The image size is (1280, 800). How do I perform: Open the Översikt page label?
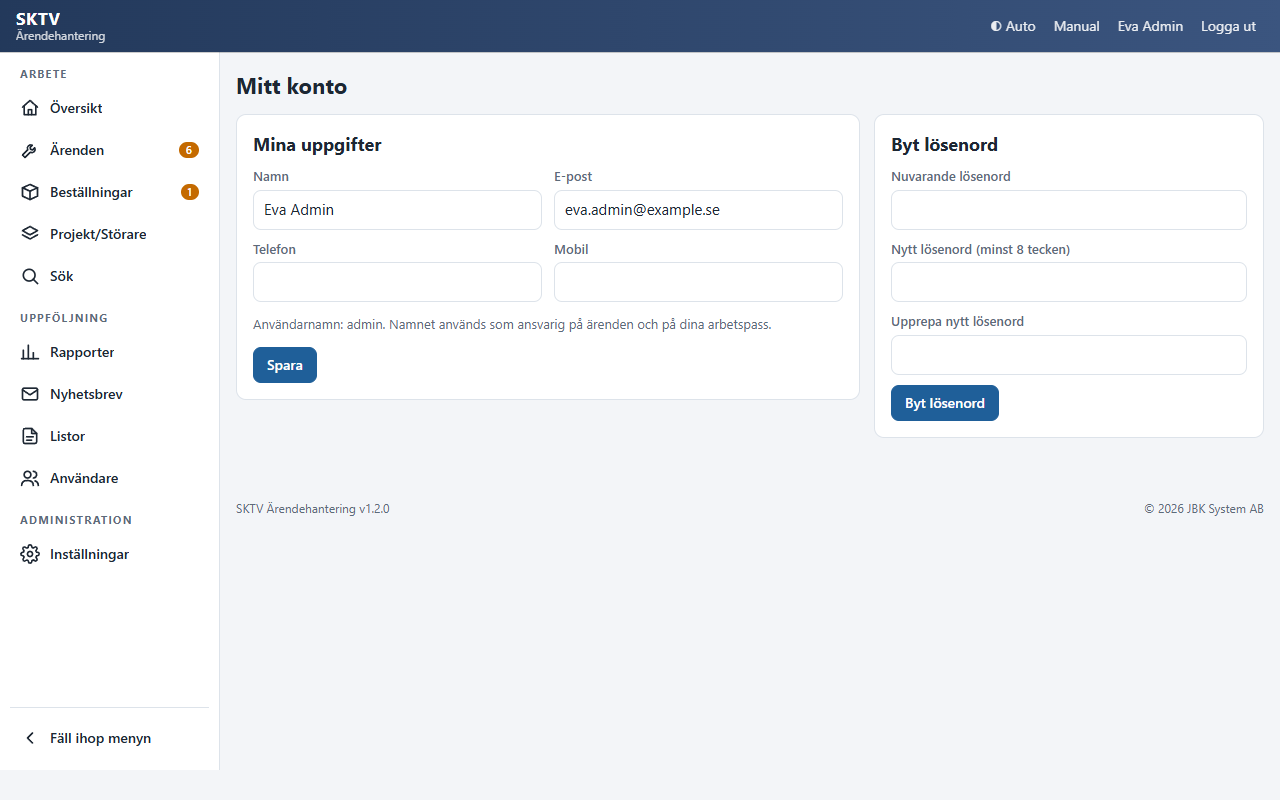click(x=76, y=108)
